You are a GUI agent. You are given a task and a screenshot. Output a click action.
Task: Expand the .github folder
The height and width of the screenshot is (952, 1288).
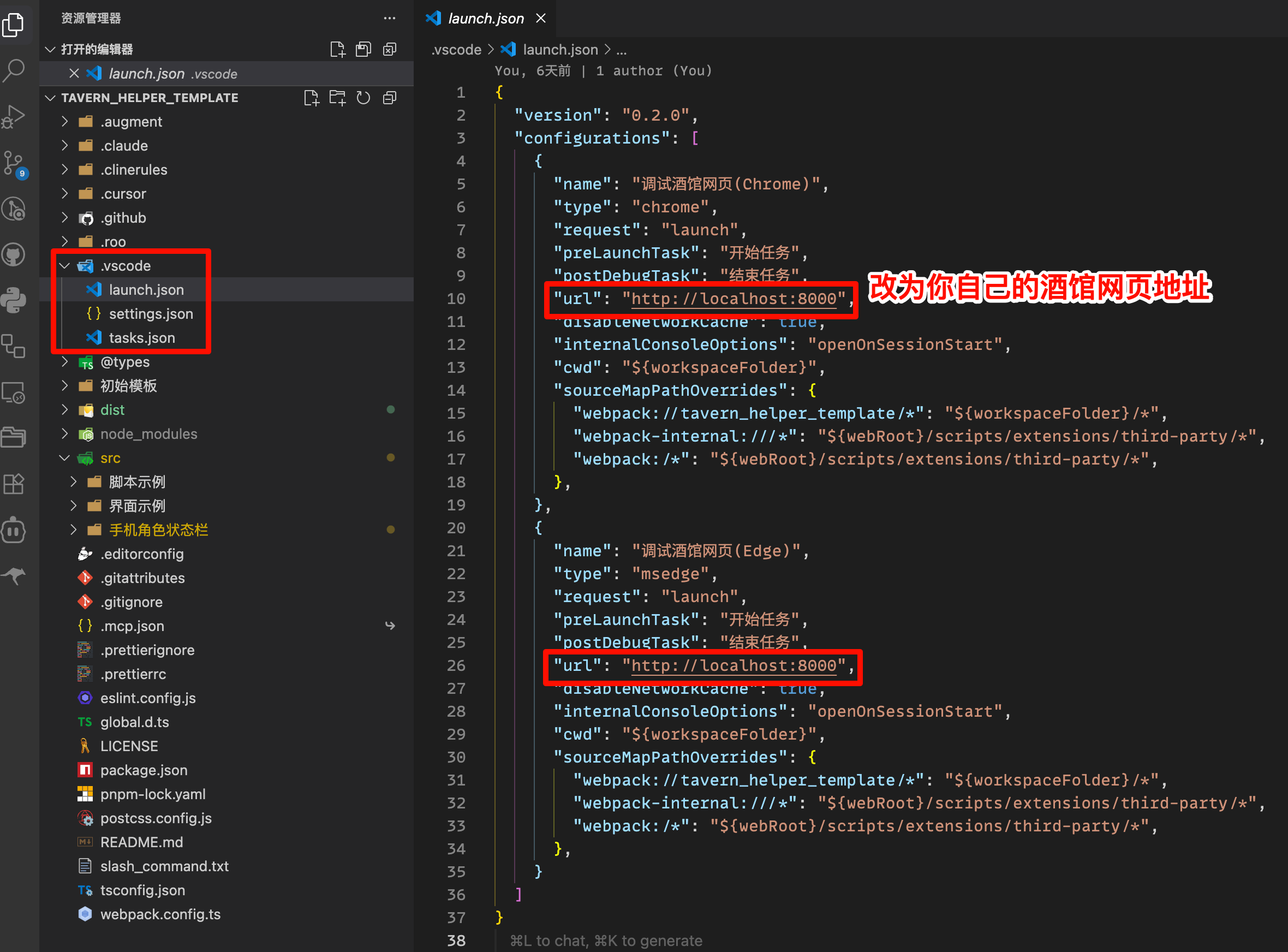[226, 218]
